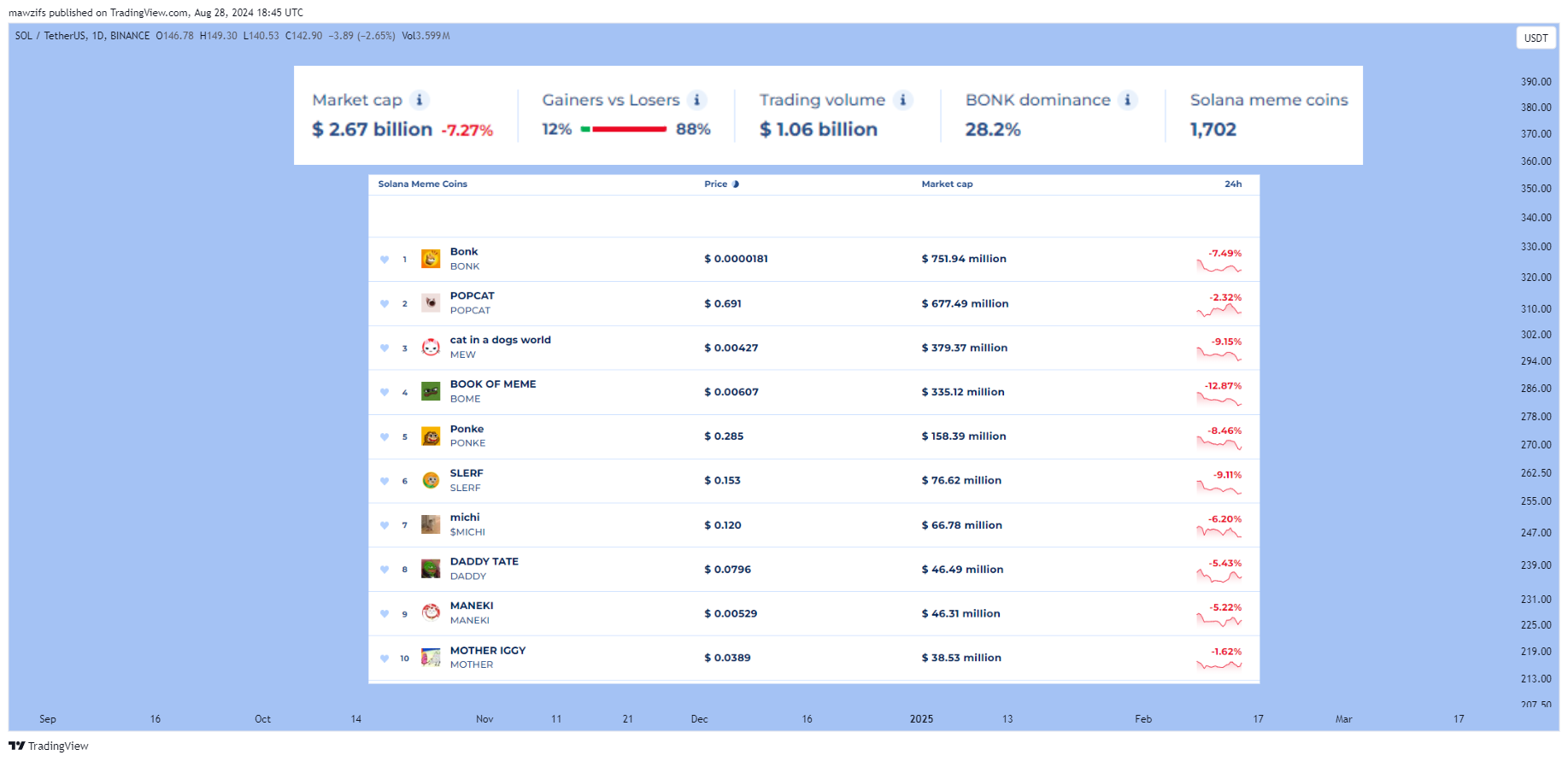Click the MANEKI coin logo
The image size is (1568, 761).
point(431,613)
